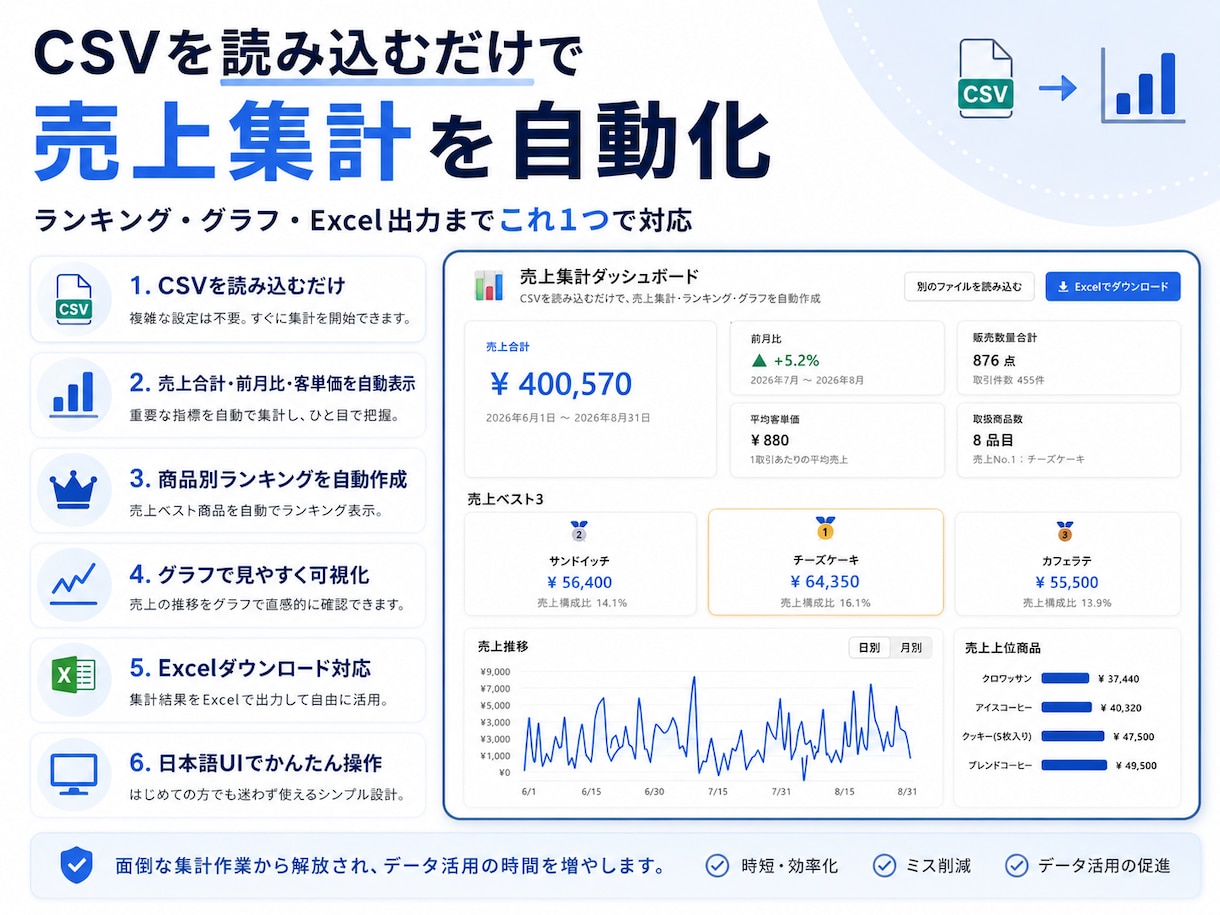Image resolution: width=1220 pixels, height=915 pixels.
Task: Click the ¥ 64,350 amount
Action: 825,582
